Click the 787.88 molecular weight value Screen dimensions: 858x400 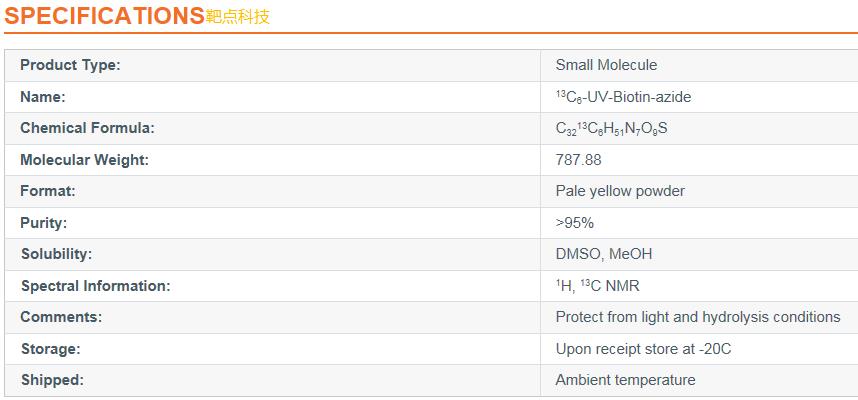click(x=578, y=160)
